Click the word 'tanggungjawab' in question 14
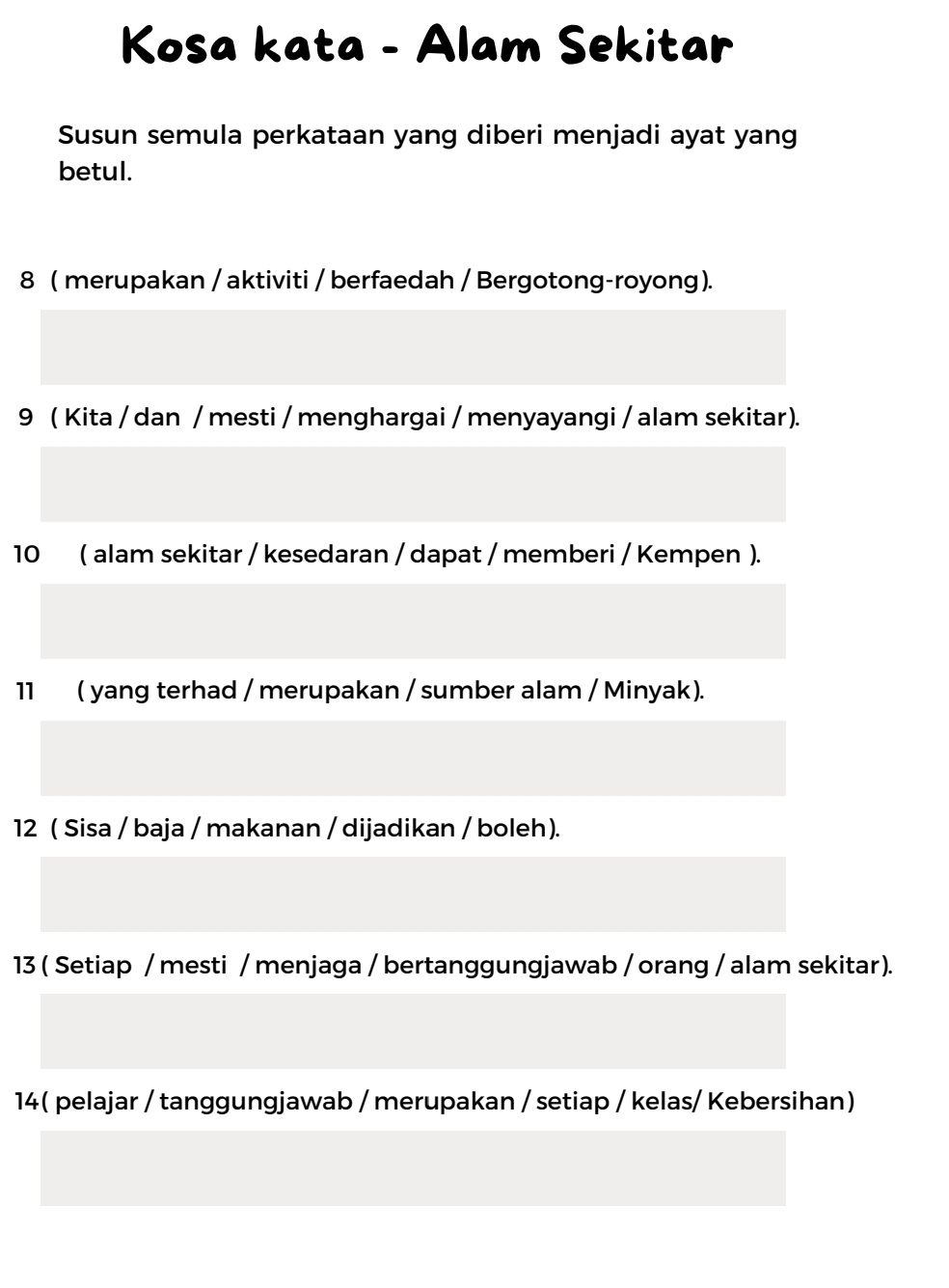Viewport: 949px width, 1288px height. [x=256, y=1101]
